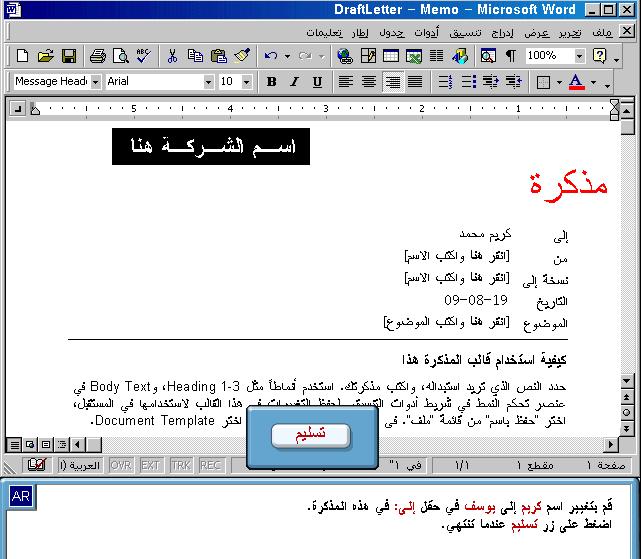Toggle Show/Hide paragraph marks
Viewport: 641px width, 559px height.
coord(511,56)
